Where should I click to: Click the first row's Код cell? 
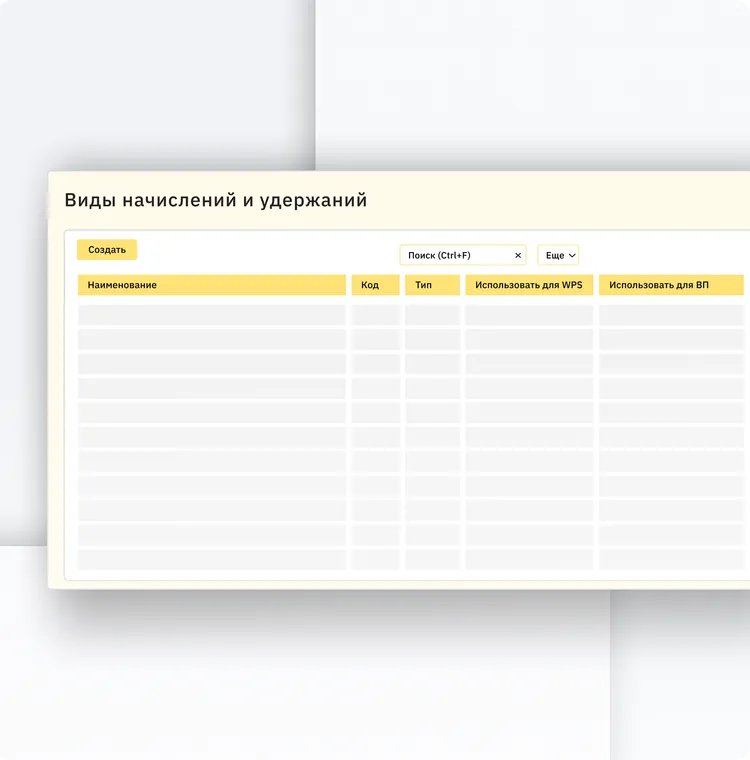pyautogui.click(x=375, y=315)
